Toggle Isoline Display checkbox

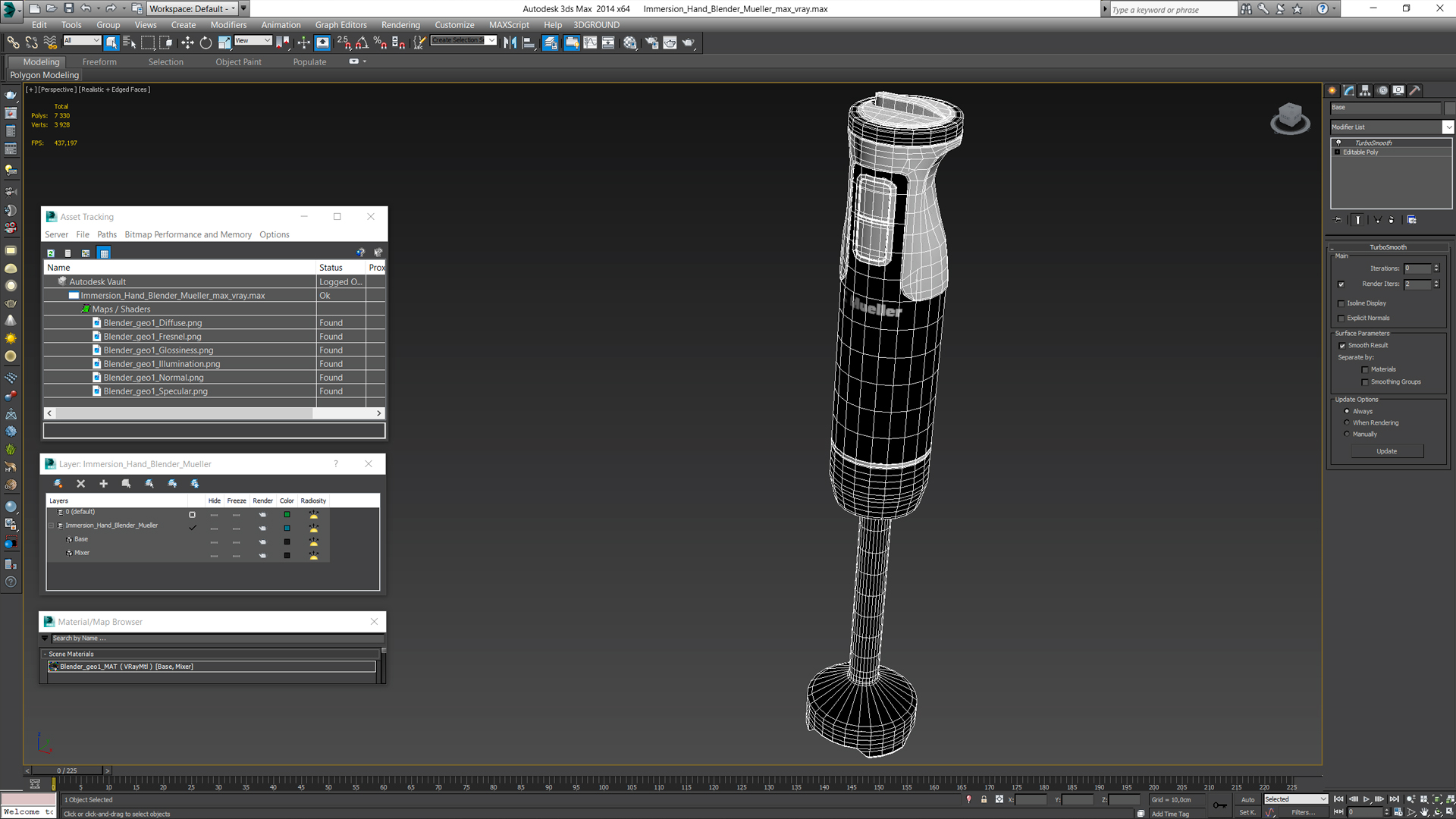1341,303
